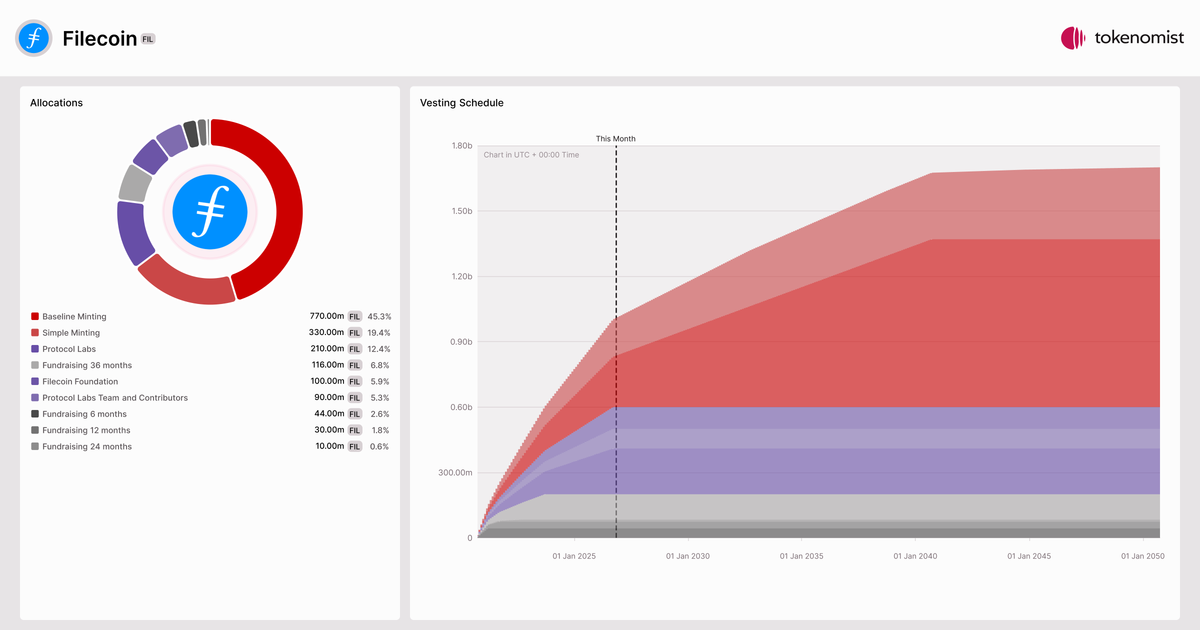Select the Simple Minting legend swatch
This screenshot has height=630, width=1200.
(x=35, y=332)
